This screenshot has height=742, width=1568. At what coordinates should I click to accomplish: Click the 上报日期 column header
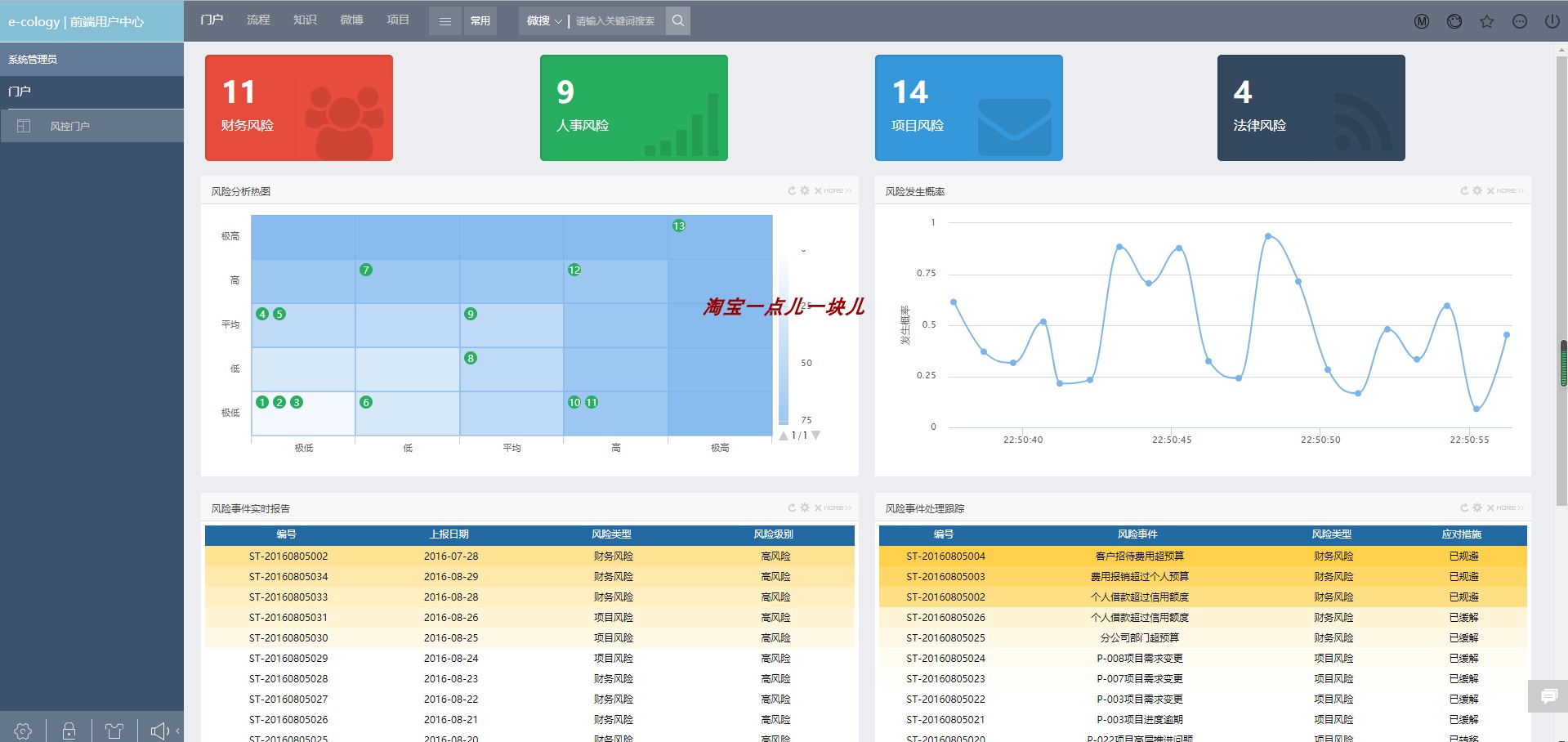[x=449, y=534]
